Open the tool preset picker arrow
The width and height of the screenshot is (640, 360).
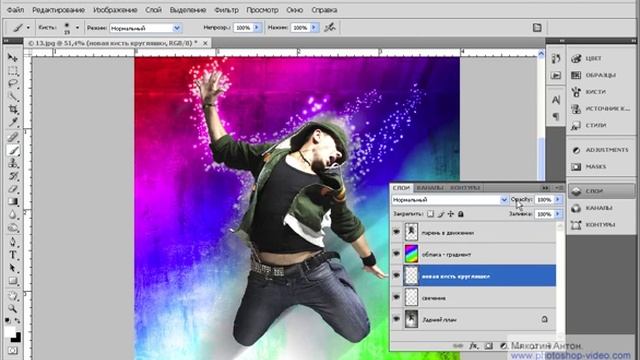(28, 28)
